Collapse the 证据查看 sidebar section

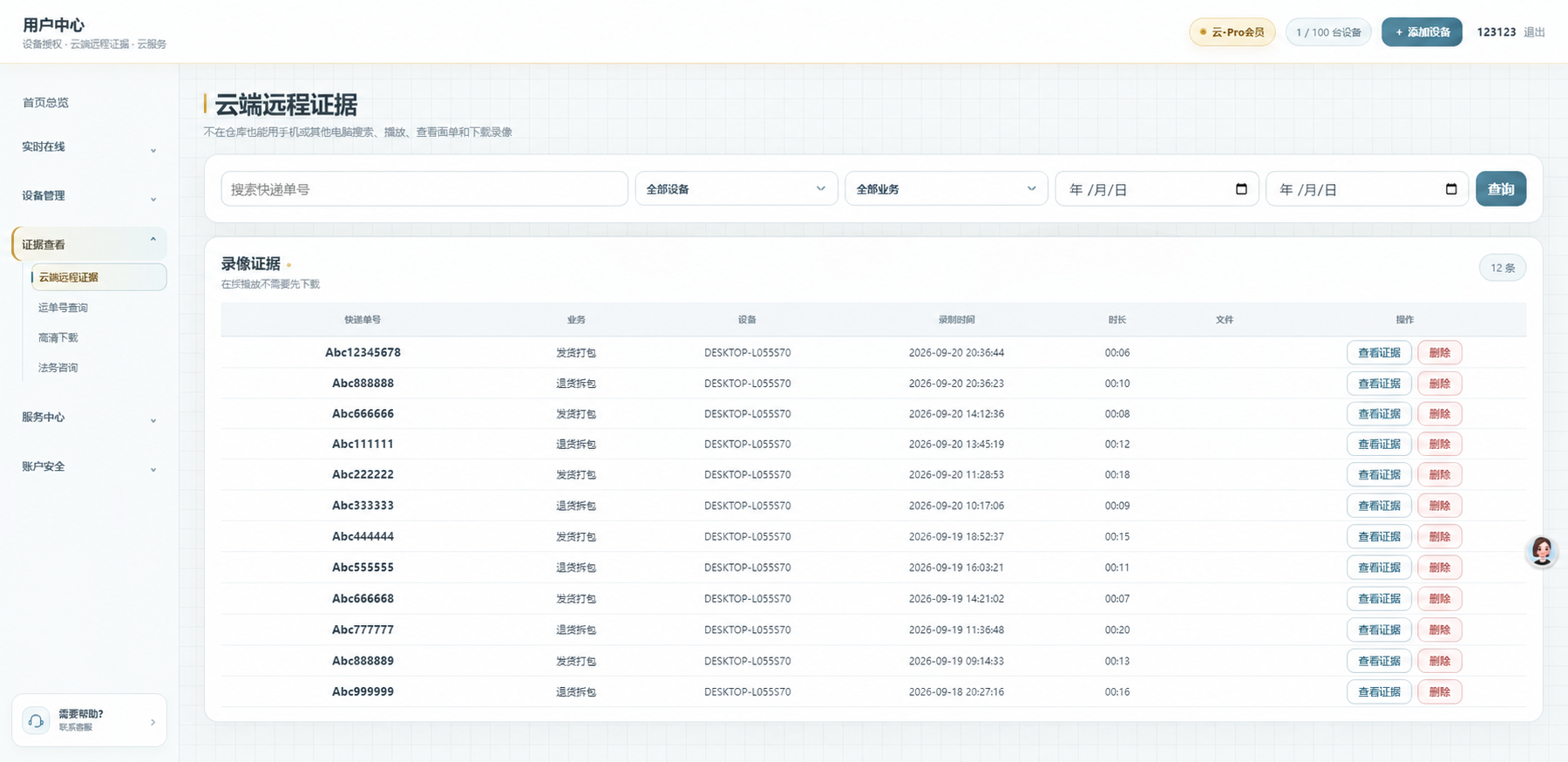(x=89, y=244)
